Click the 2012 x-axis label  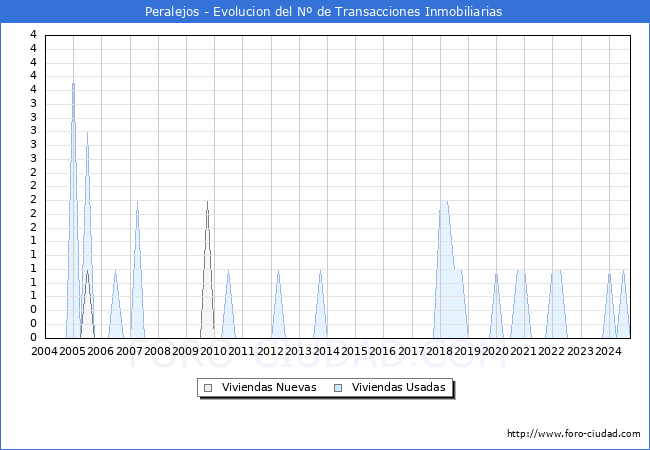[270, 351]
